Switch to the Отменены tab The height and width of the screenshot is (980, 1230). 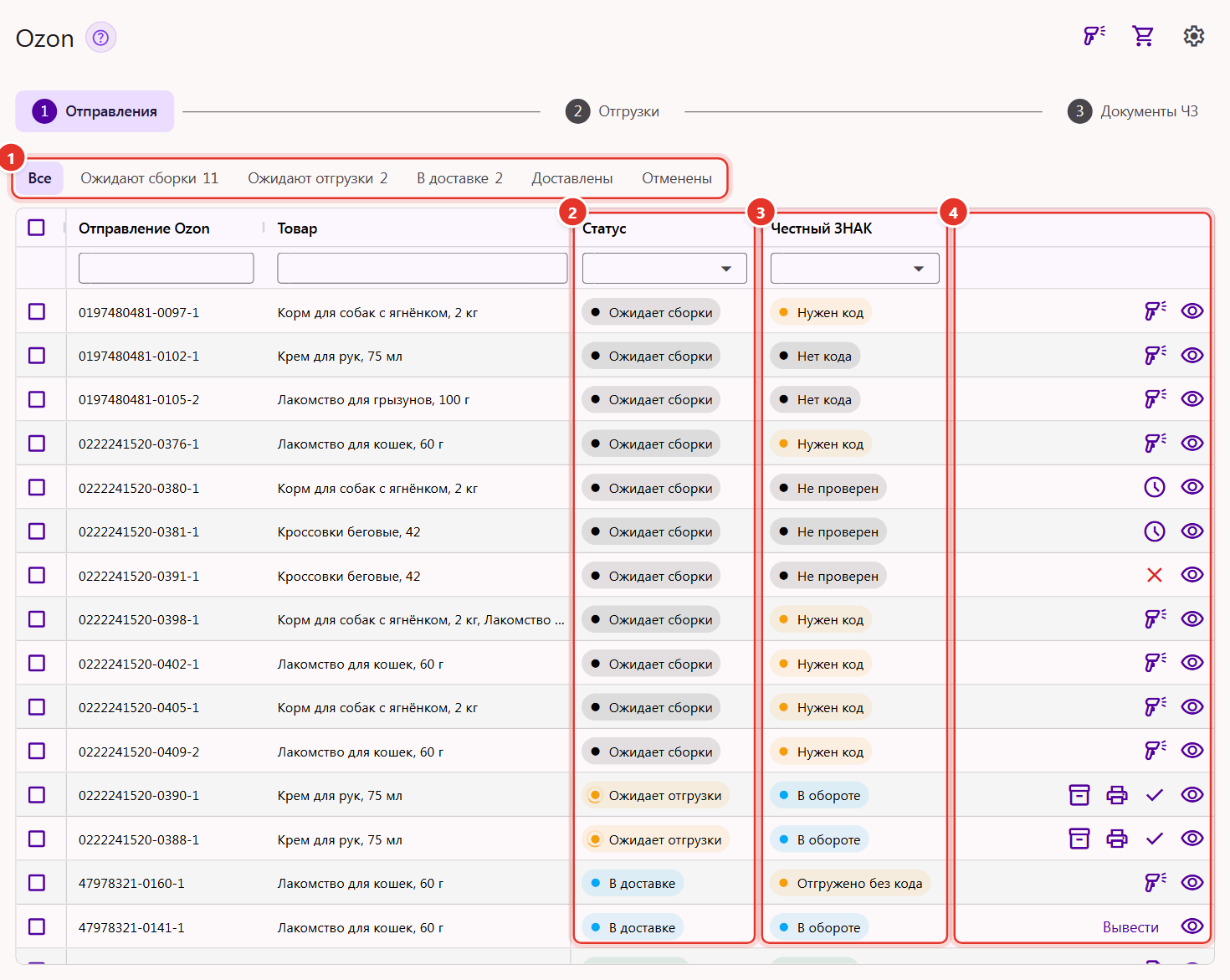point(677,178)
